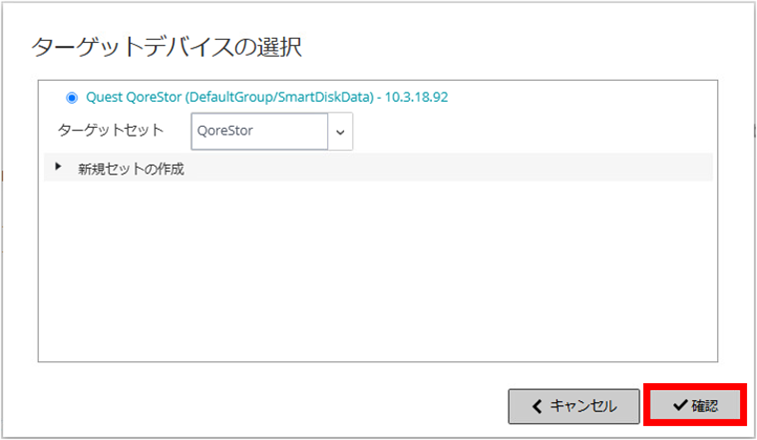Go back using the キャンセル arrow button

click(x=574, y=406)
